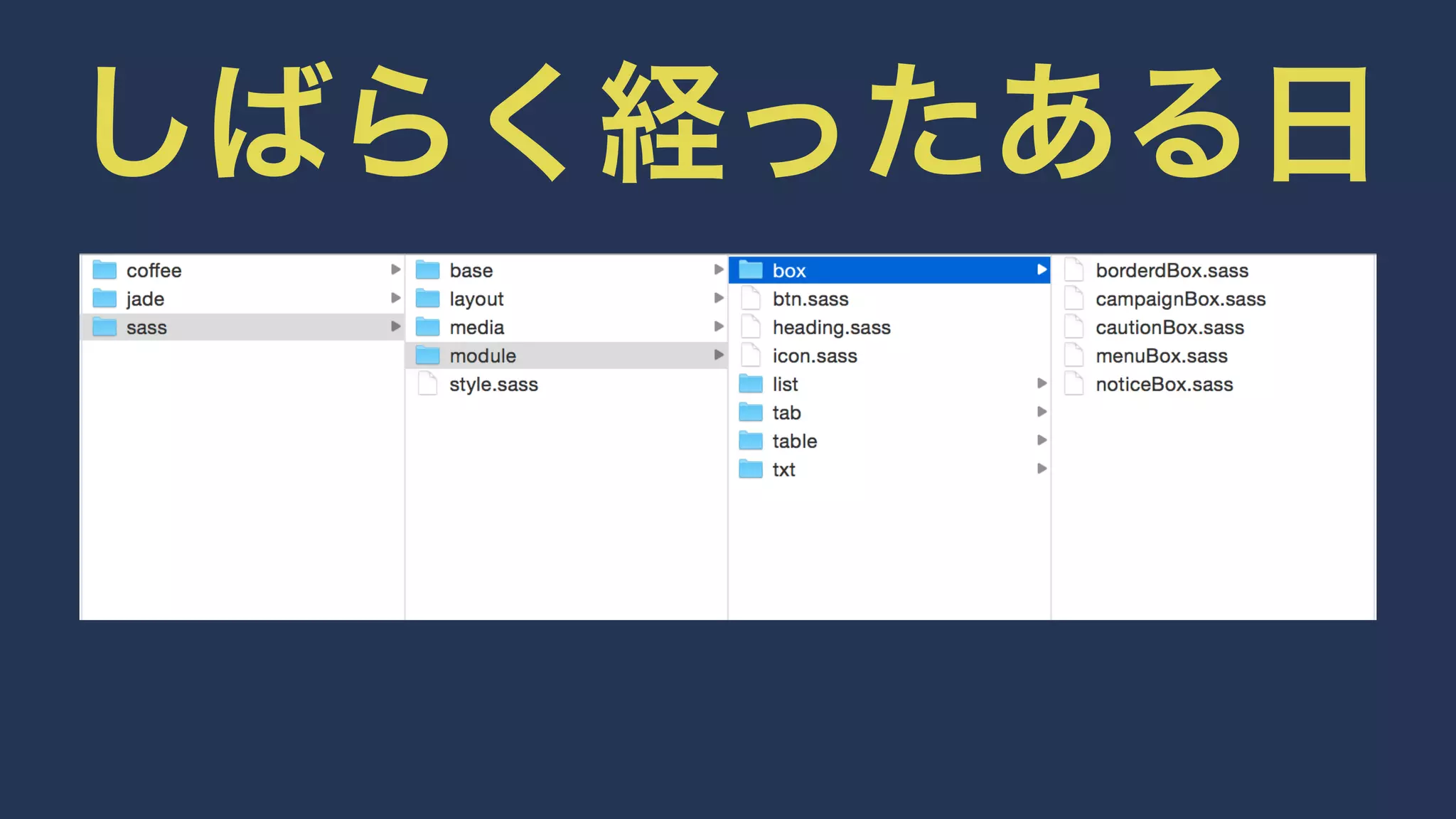Expand the layout folder arrow

point(719,298)
